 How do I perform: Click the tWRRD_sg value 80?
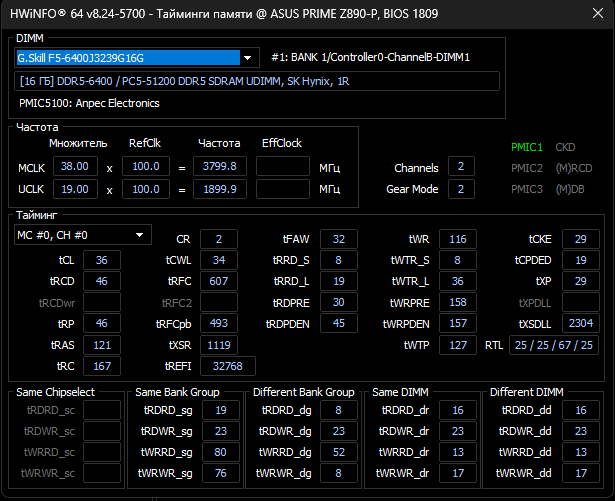click(221, 452)
